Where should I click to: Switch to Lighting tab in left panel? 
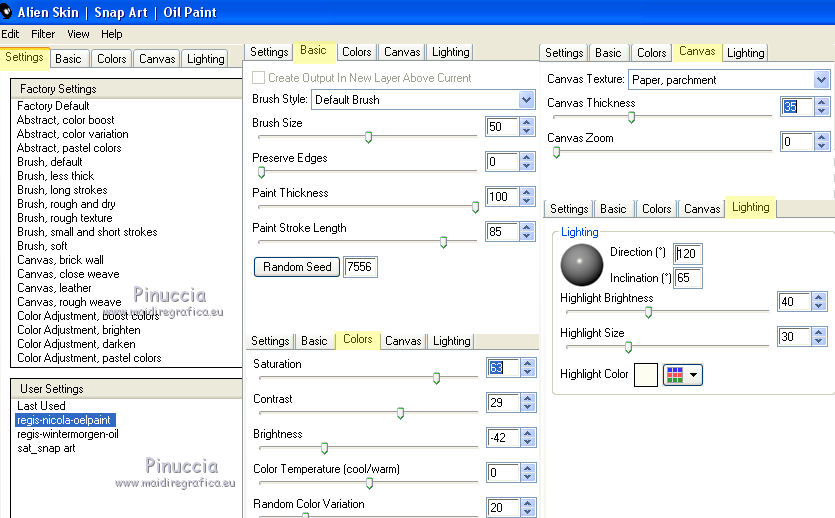(x=206, y=59)
